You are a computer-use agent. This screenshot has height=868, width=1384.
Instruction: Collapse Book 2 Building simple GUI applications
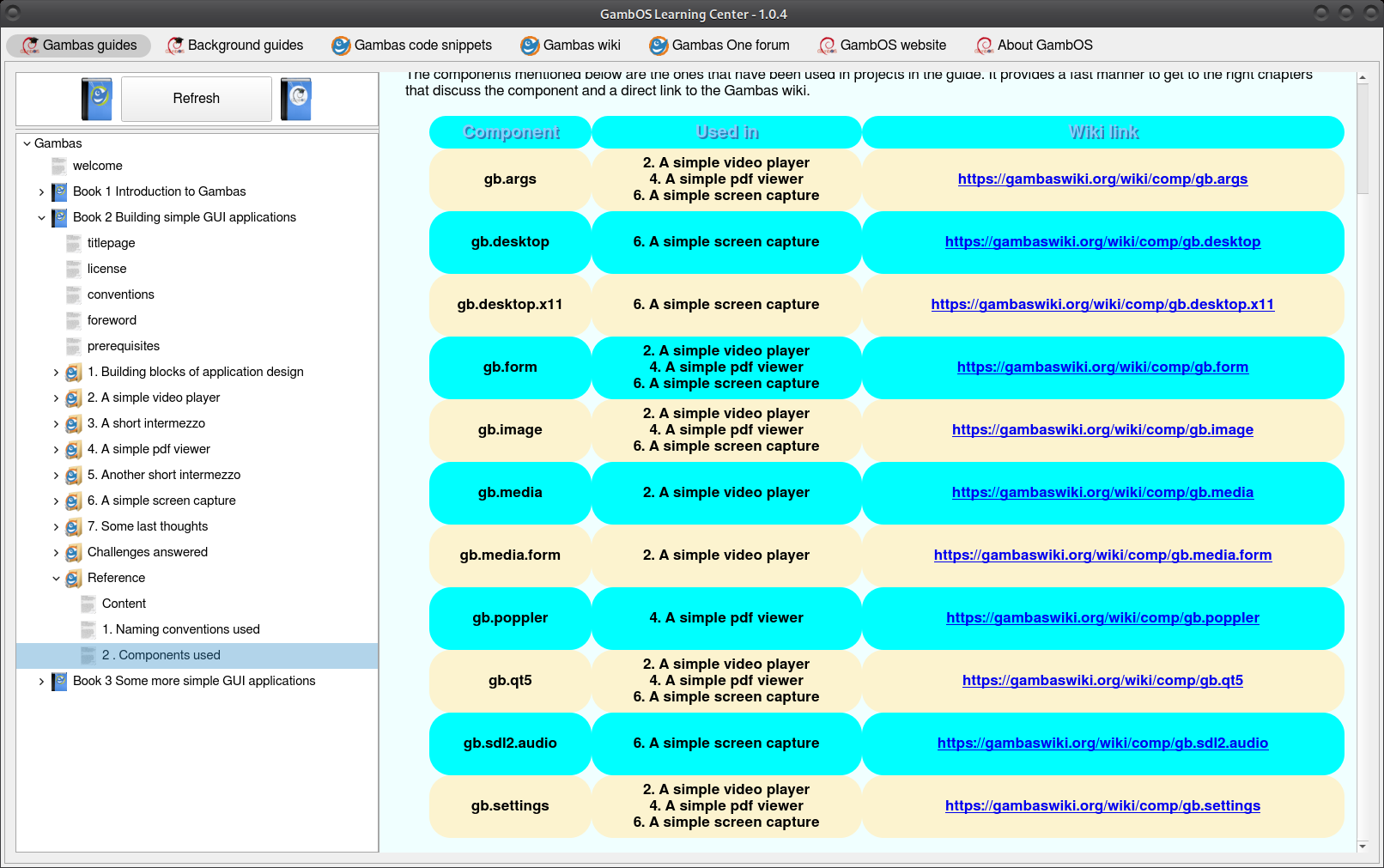point(41,217)
